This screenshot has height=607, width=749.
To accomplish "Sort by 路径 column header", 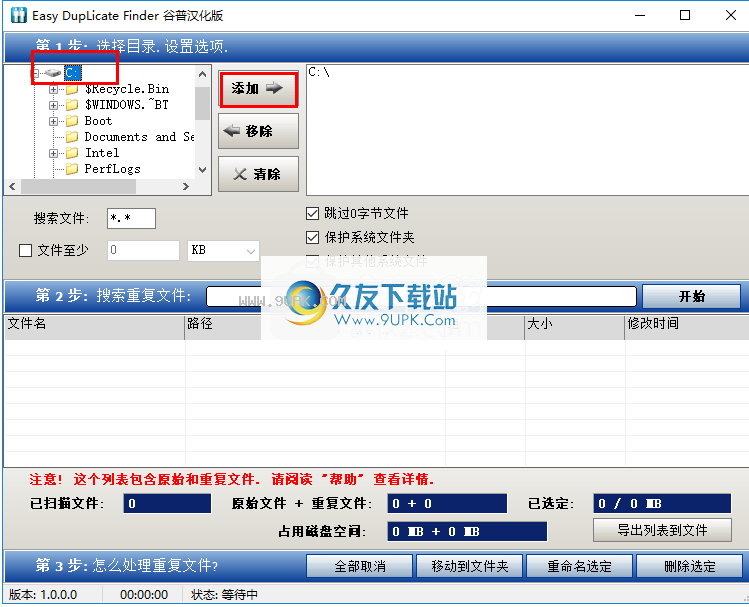I will click(x=315, y=328).
